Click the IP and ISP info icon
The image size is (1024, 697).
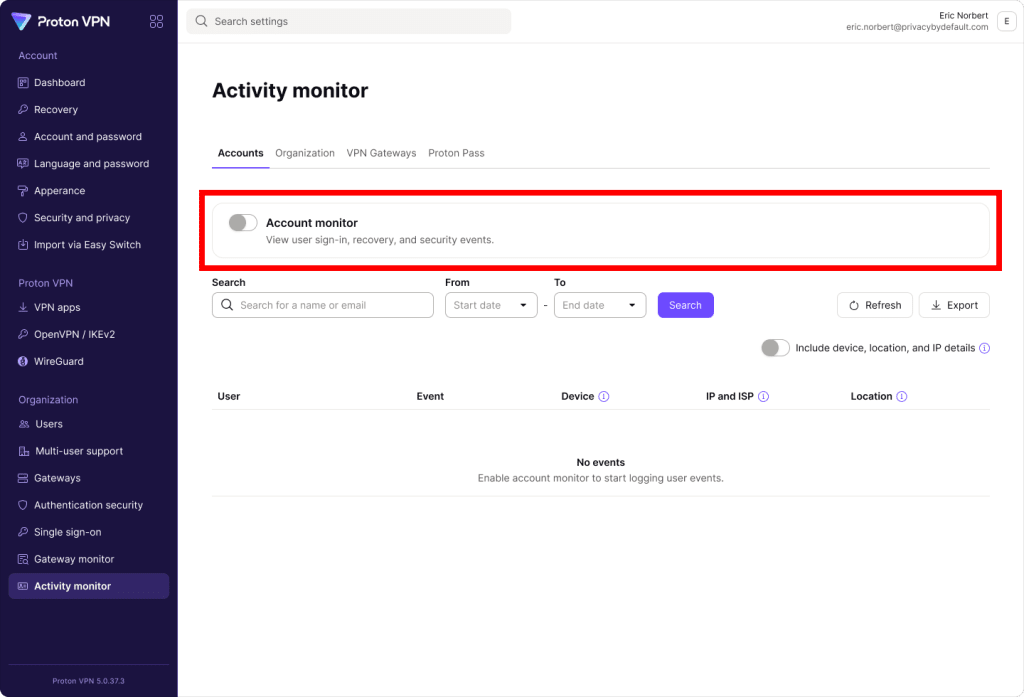763,397
